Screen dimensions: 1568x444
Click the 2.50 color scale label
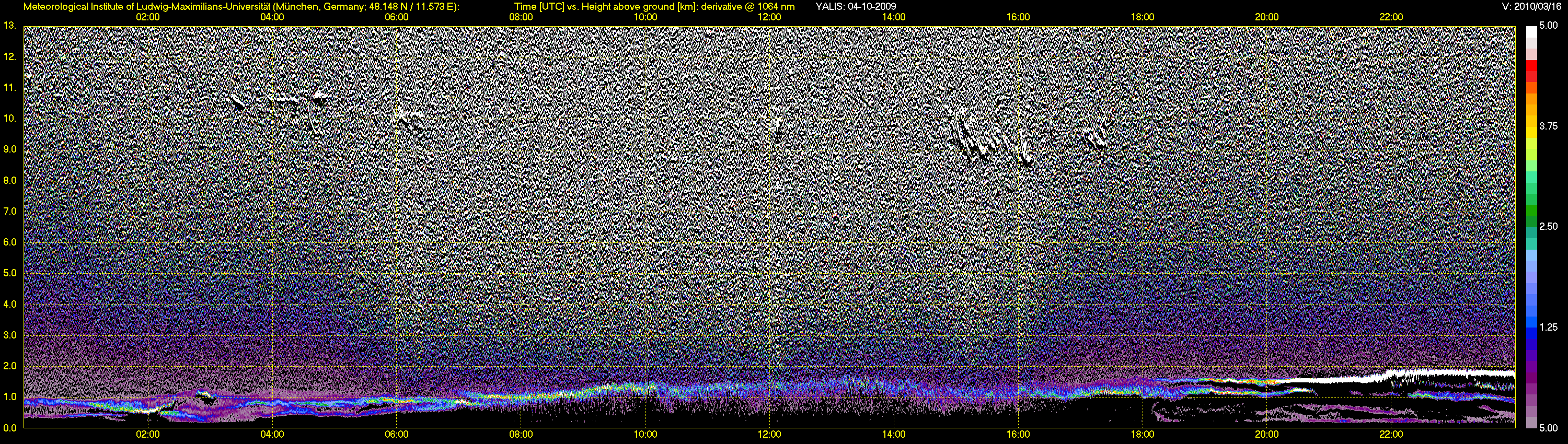click(1548, 226)
